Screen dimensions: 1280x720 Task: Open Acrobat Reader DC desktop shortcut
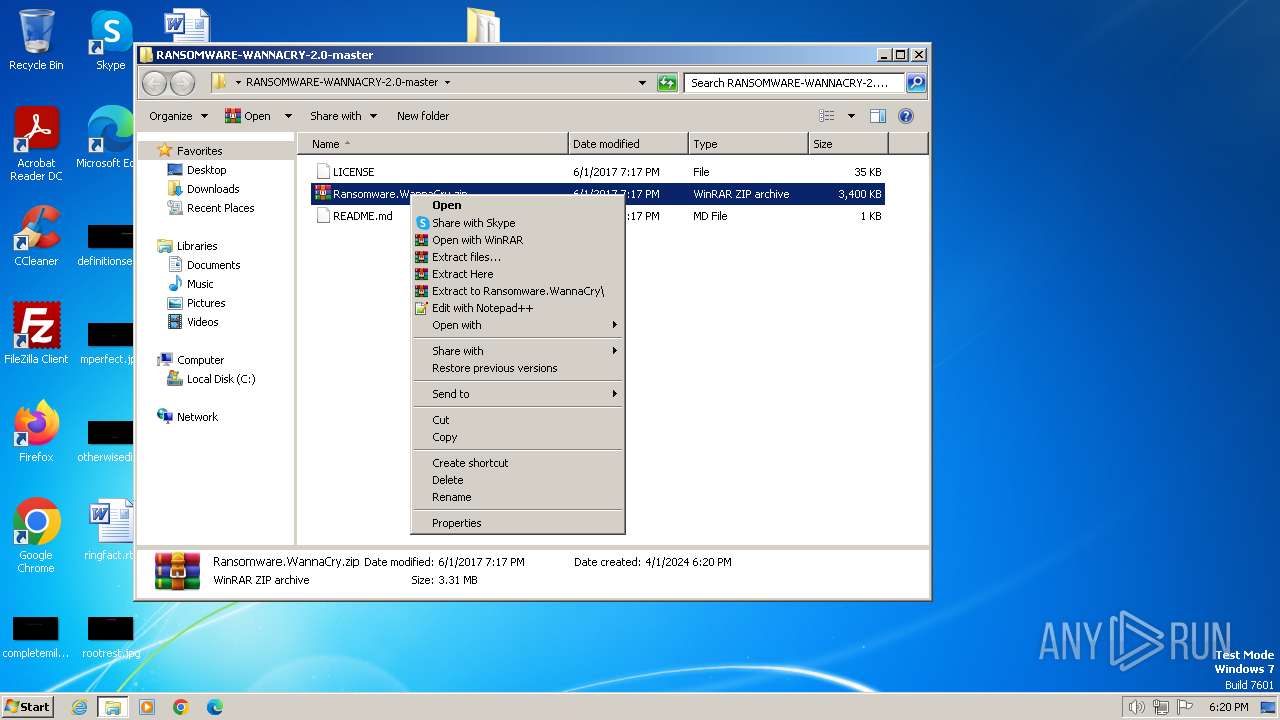(x=36, y=143)
